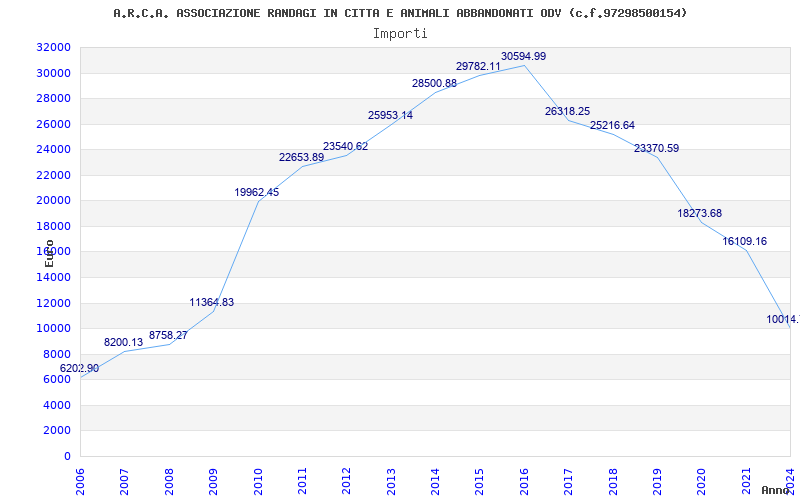
Task: Click the 2008 x-axis year label
Action: [169, 482]
